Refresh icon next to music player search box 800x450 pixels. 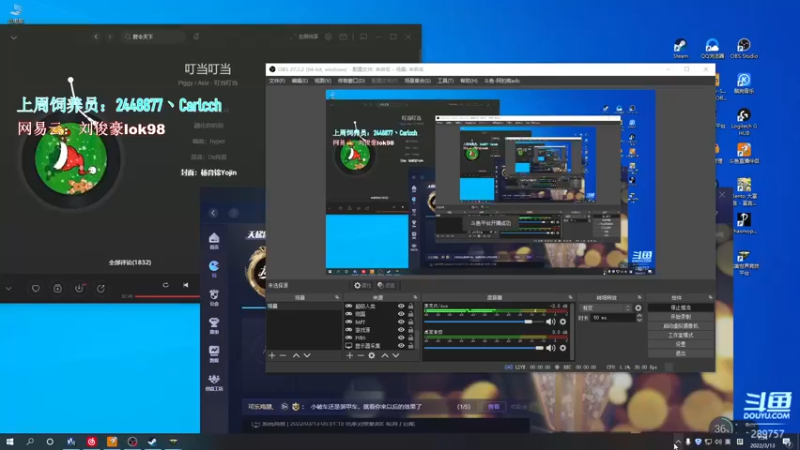click(196, 37)
